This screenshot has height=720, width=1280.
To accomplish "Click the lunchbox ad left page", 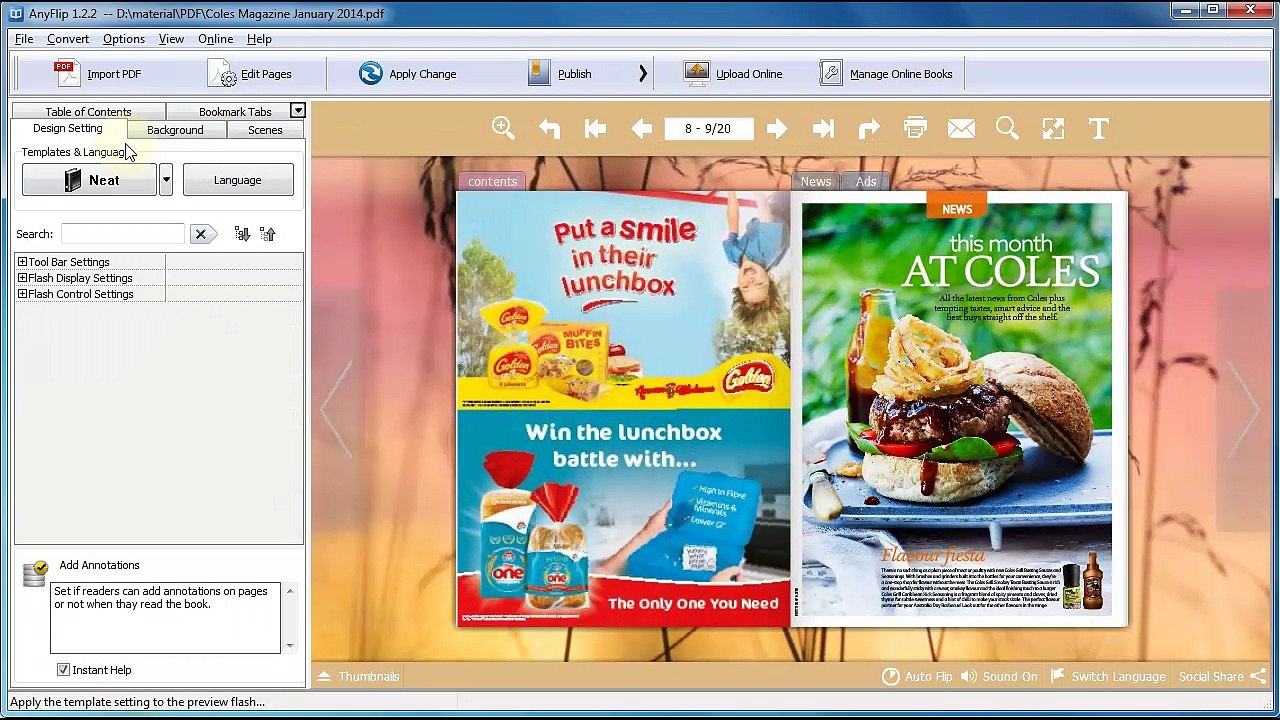I will pos(624,409).
